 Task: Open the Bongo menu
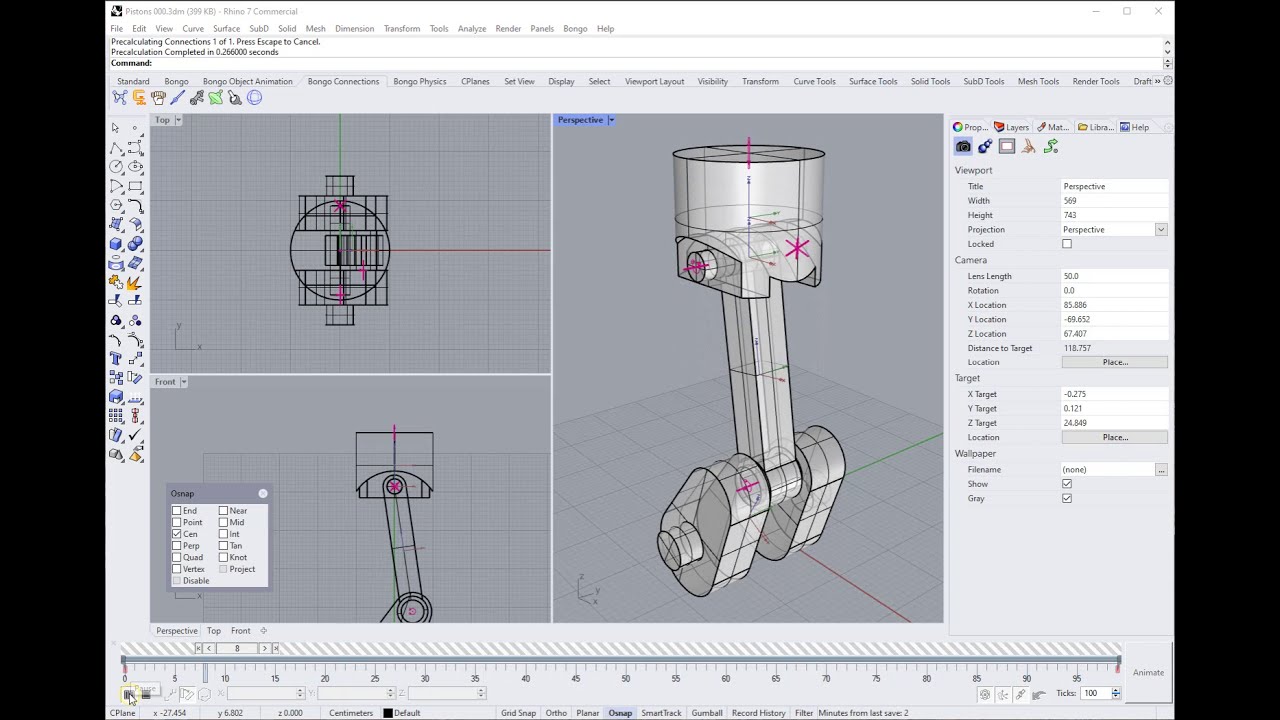tap(575, 29)
